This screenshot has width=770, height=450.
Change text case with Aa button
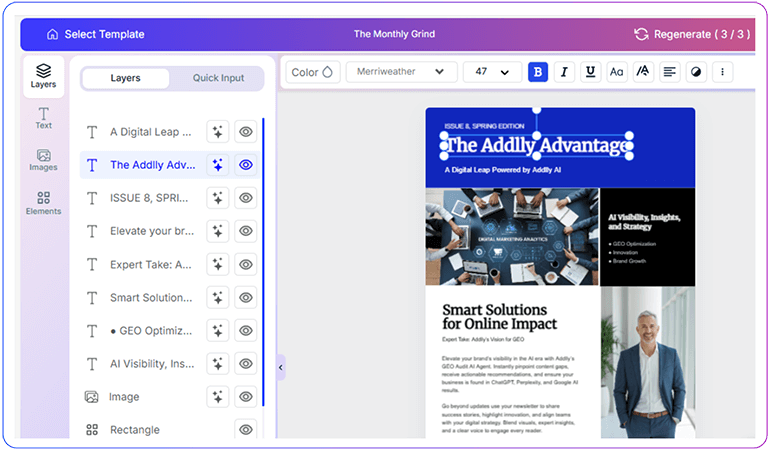point(616,72)
